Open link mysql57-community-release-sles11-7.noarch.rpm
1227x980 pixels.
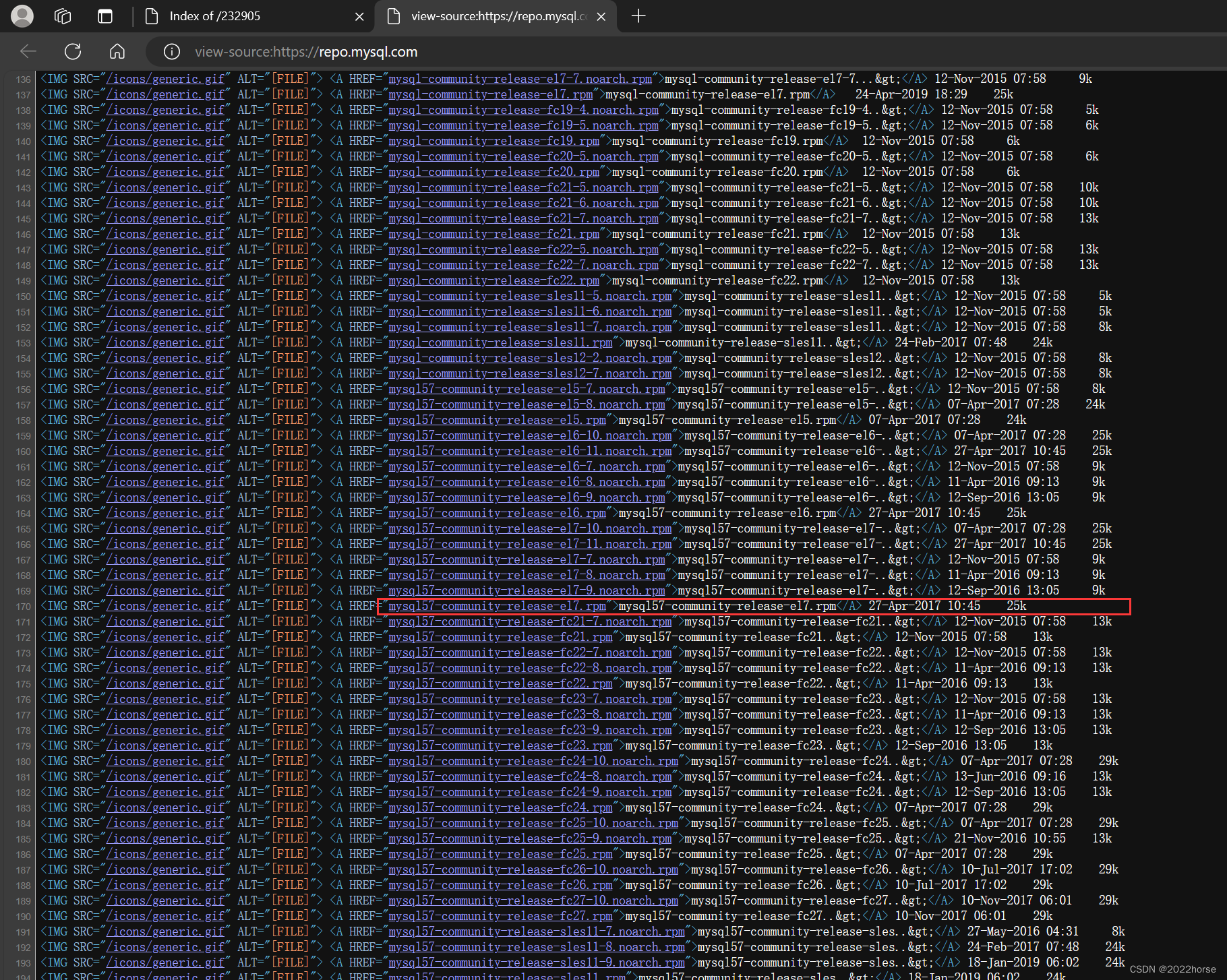point(537,931)
